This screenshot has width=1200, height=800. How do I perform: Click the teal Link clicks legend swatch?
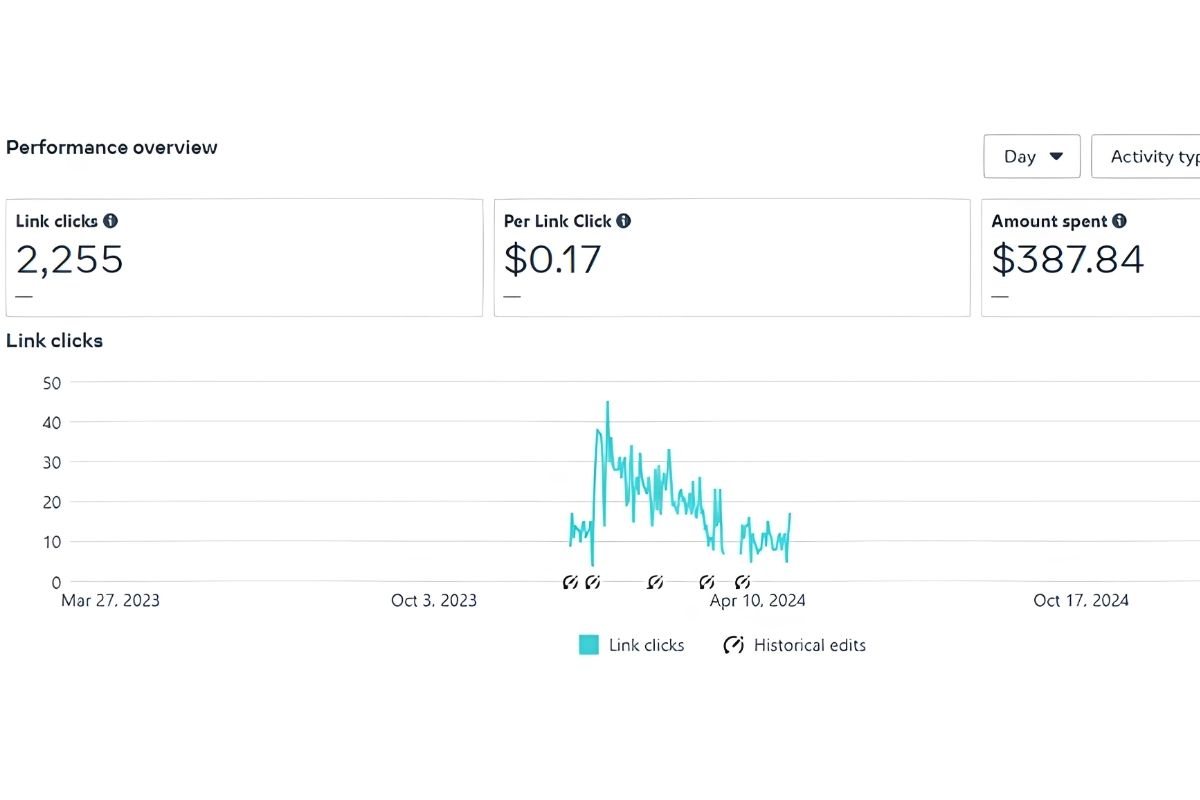pos(589,645)
